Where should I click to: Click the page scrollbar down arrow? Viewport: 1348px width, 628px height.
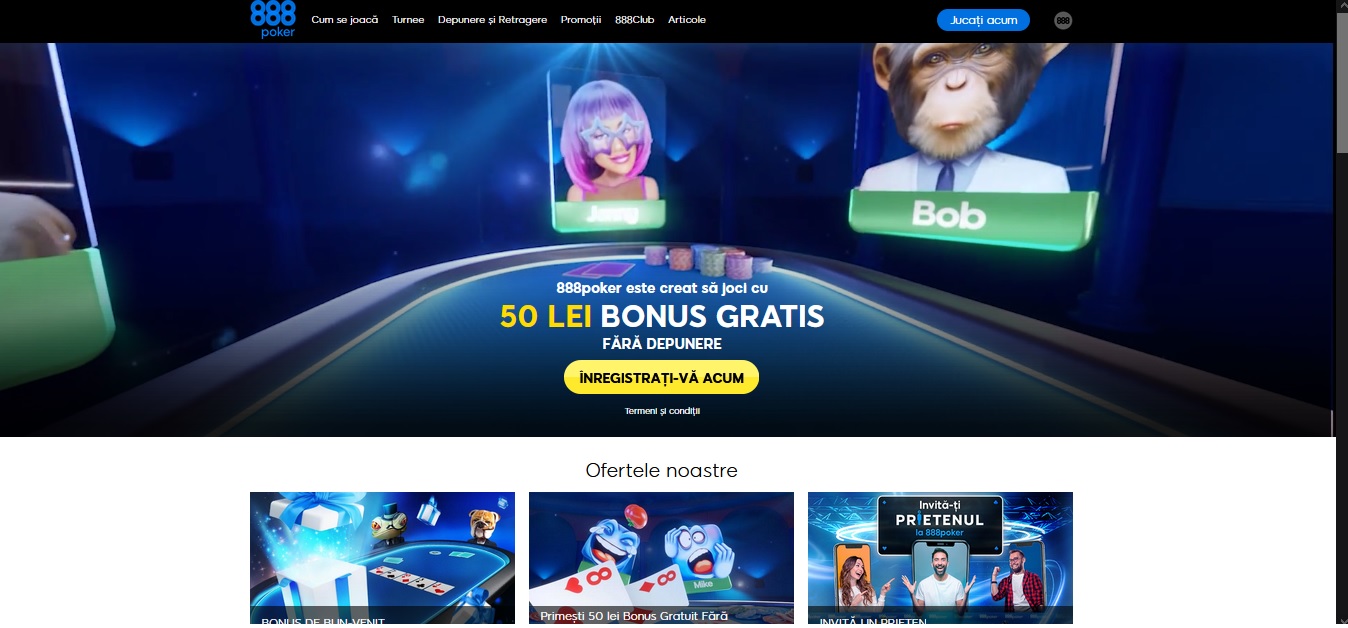[1342, 621]
